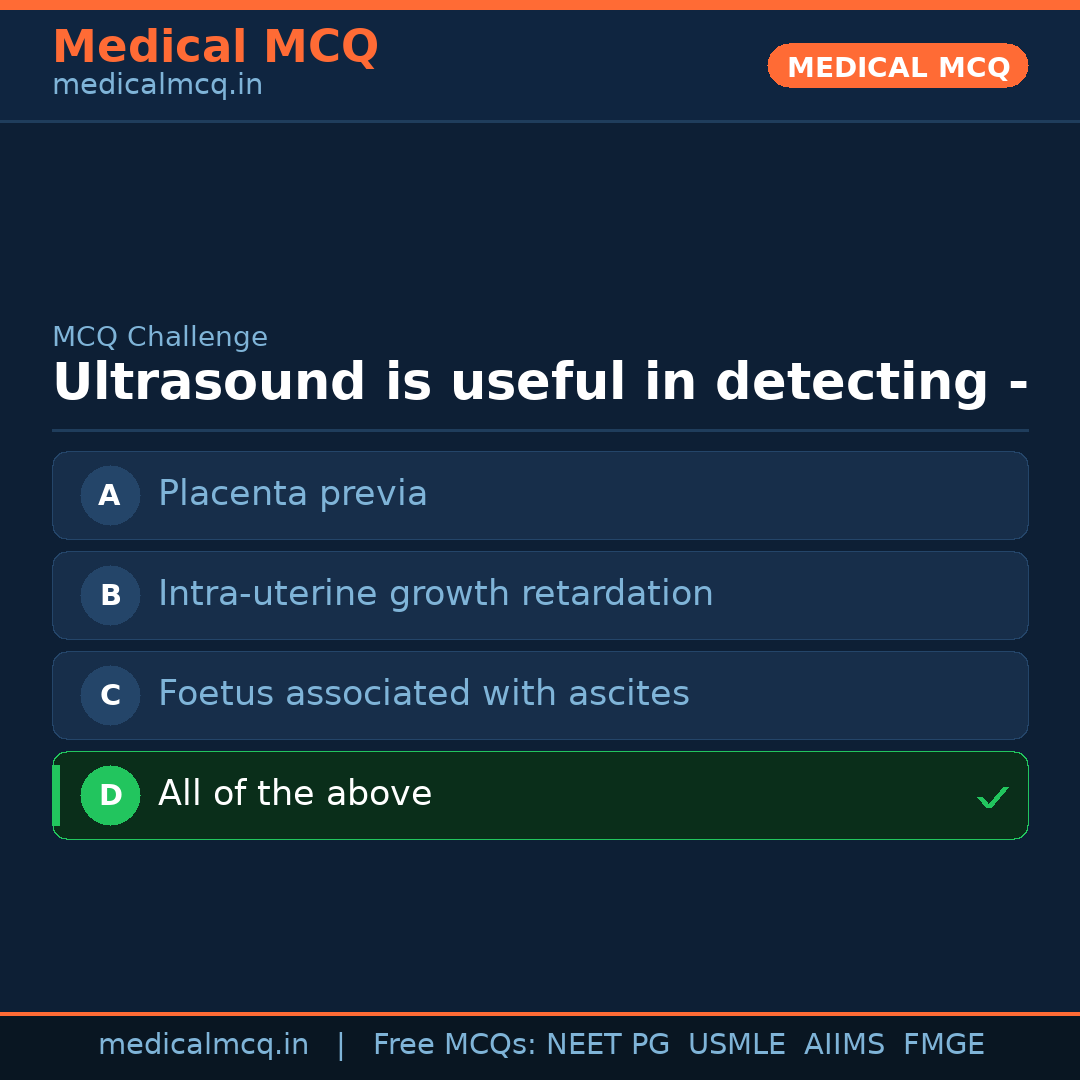Image resolution: width=1080 pixels, height=1080 pixels.
Task: Click FMGE in footer
Action: tap(943, 1045)
